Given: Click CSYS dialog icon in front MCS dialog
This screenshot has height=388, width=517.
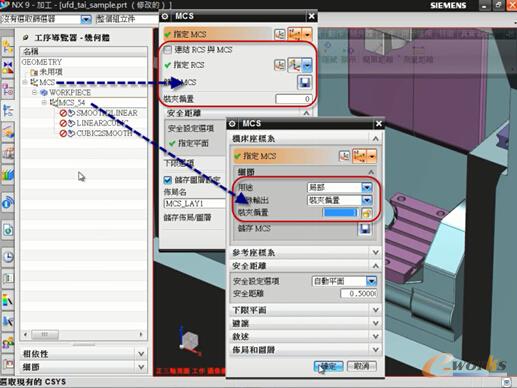Looking at the screenshot, I should click(x=344, y=156).
